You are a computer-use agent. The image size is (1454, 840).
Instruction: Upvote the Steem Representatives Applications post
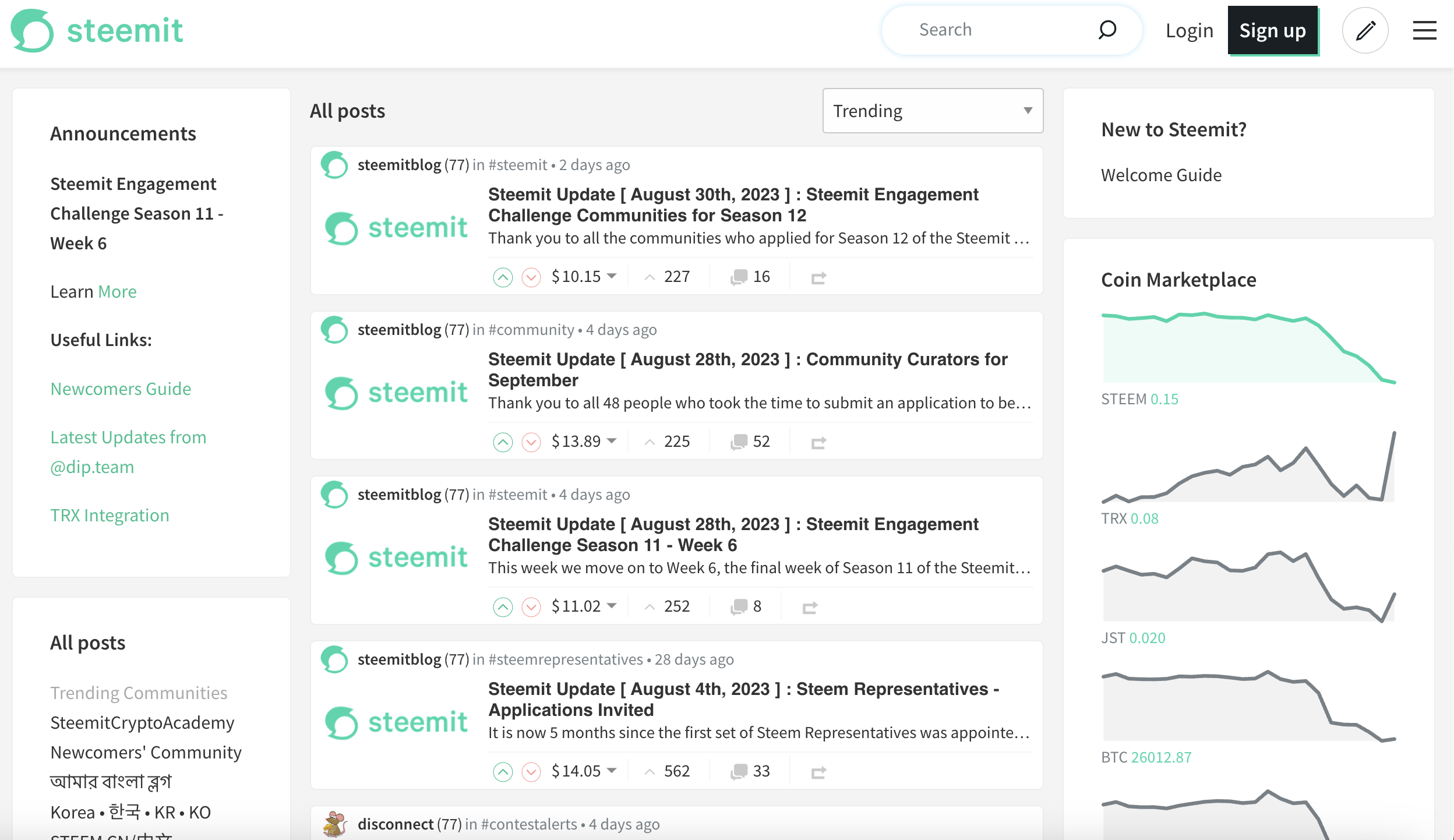pyautogui.click(x=503, y=772)
